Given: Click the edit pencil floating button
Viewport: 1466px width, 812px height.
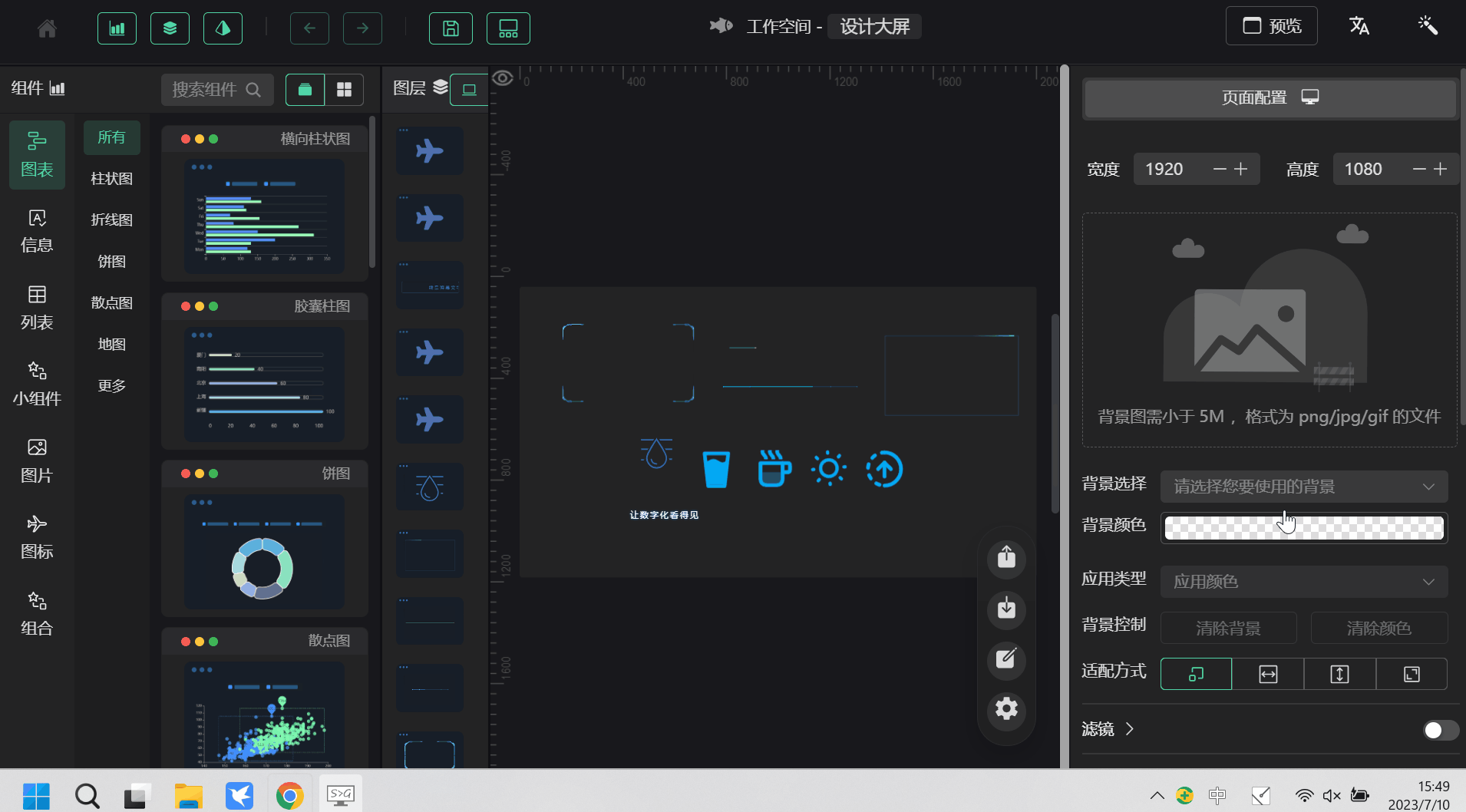Looking at the screenshot, I should pyautogui.click(x=1006, y=659).
